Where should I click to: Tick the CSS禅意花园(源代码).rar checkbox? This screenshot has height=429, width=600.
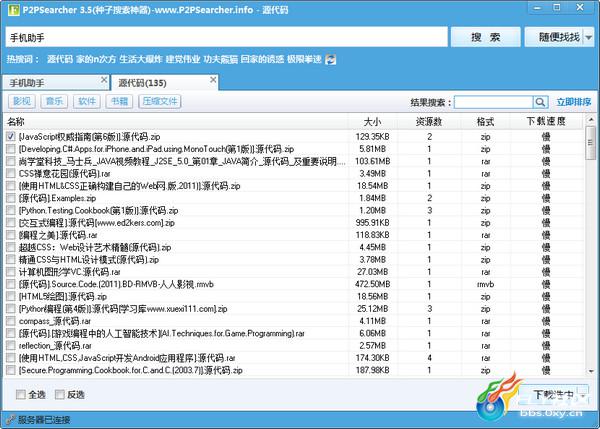tap(11, 173)
